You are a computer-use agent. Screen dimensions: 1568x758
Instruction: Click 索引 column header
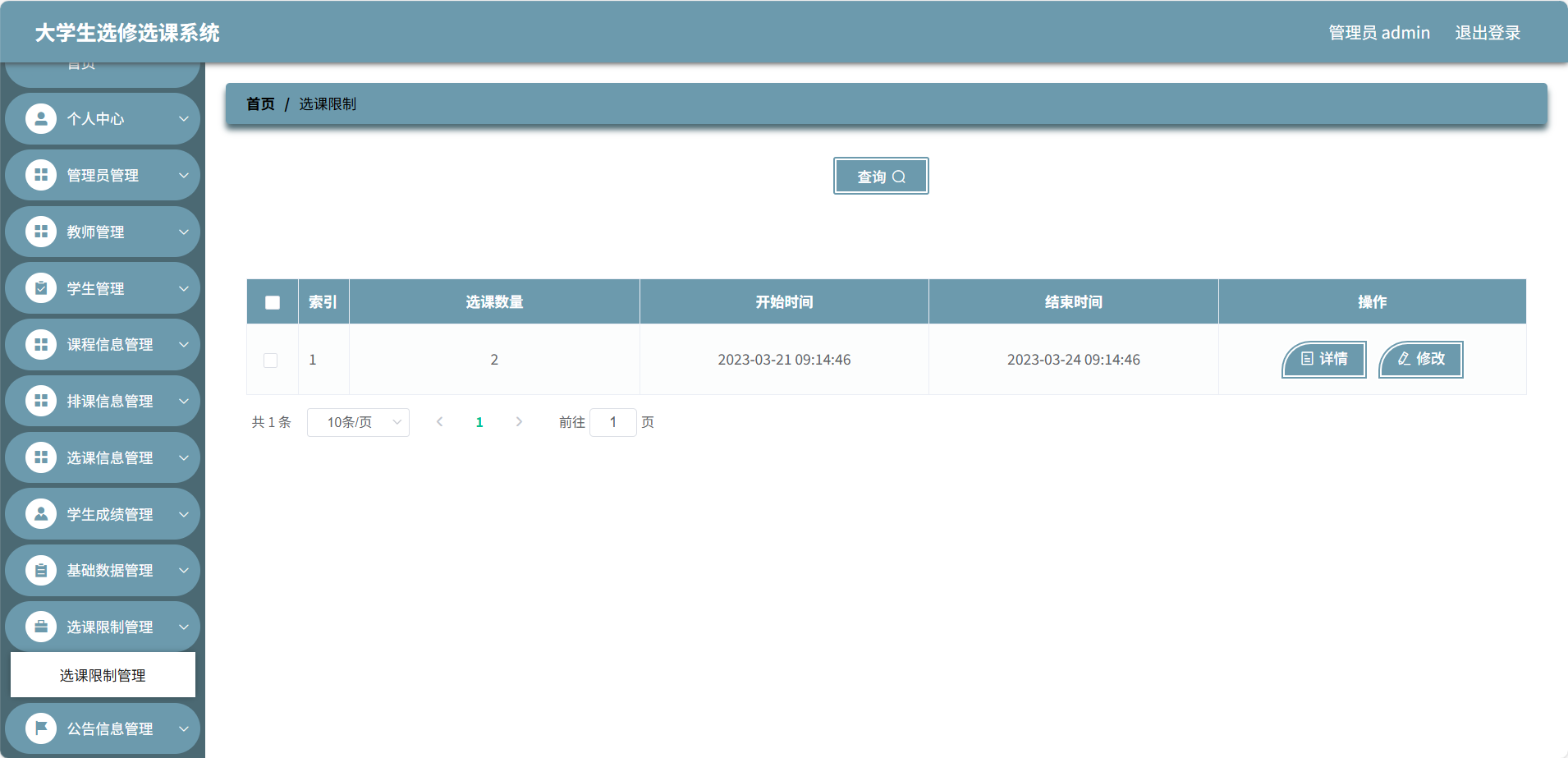pyautogui.click(x=323, y=302)
